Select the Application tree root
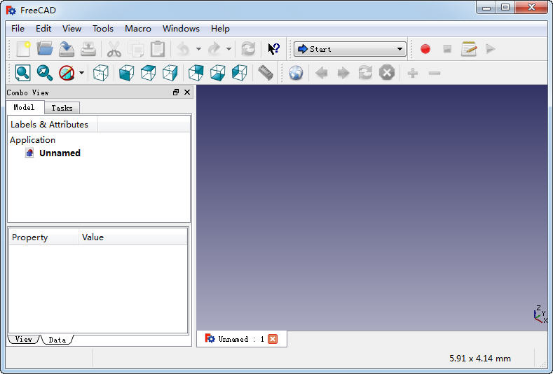The image size is (554, 375). tap(33, 140)
